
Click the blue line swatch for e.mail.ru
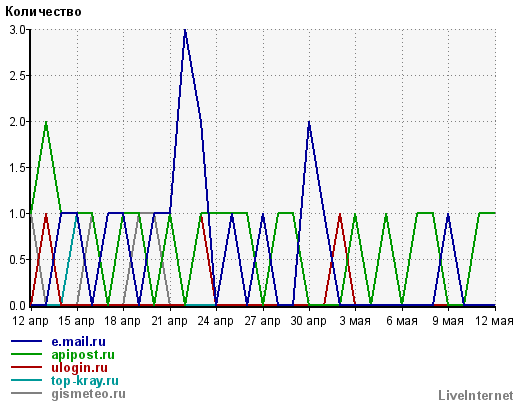pyautogui.click(x=27, y=341)
